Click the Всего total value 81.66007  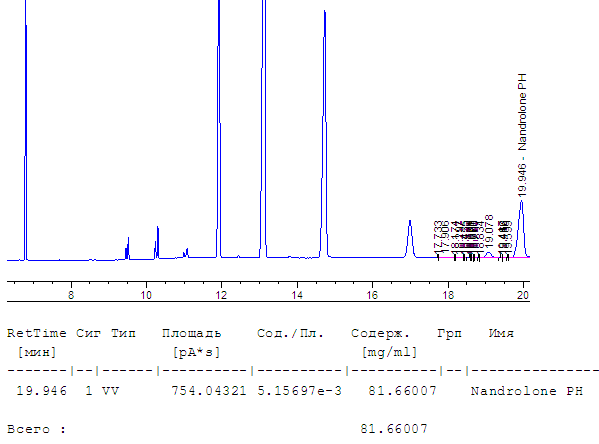[394, 429]
